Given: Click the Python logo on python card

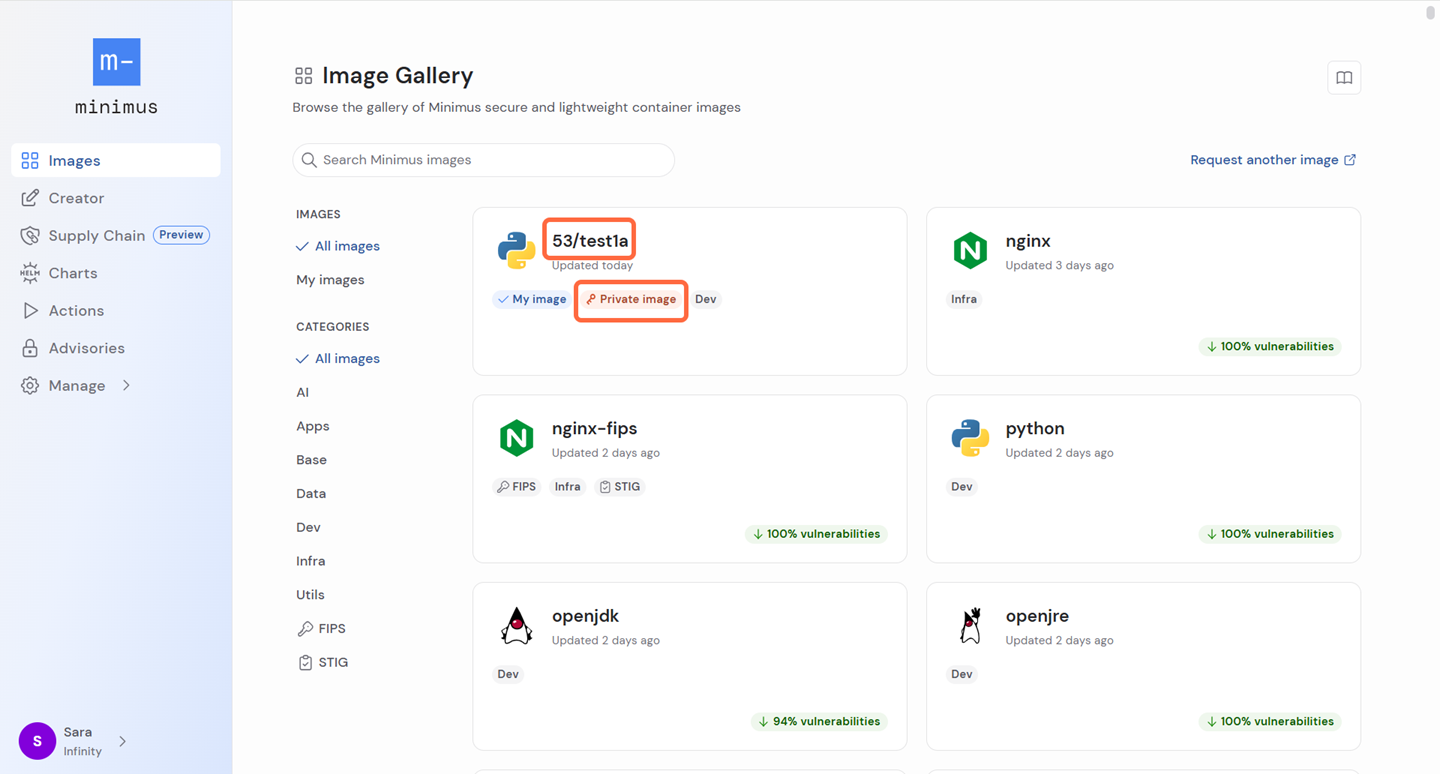Looking at the screenshot, I should (970, 438).
